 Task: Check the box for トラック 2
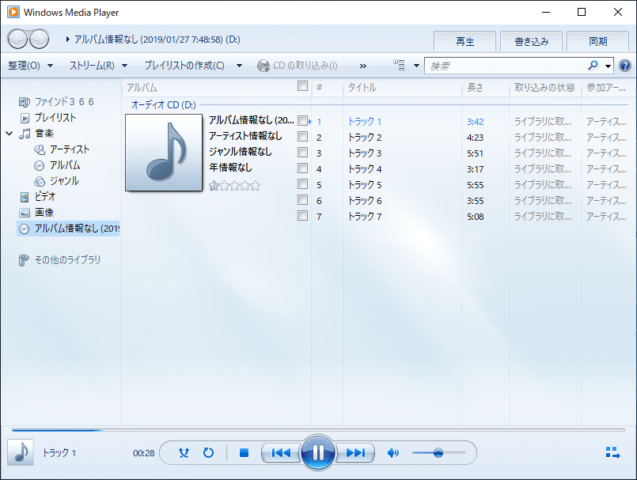302,136
